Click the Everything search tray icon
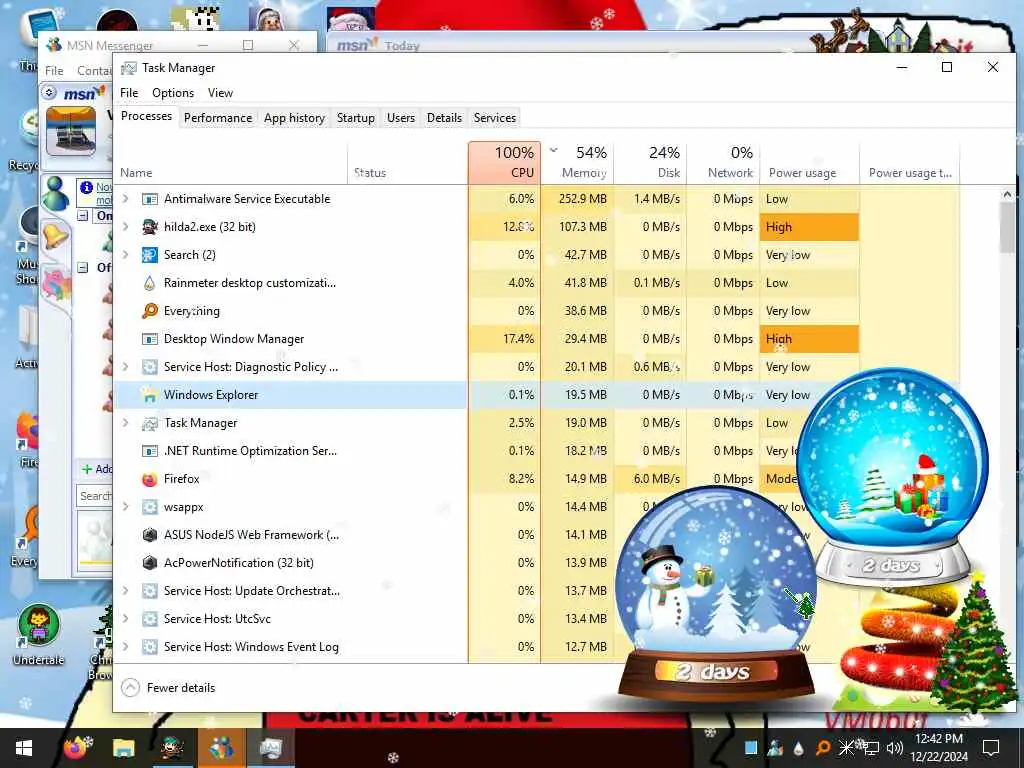The image size is (1024, 768). 823,748
